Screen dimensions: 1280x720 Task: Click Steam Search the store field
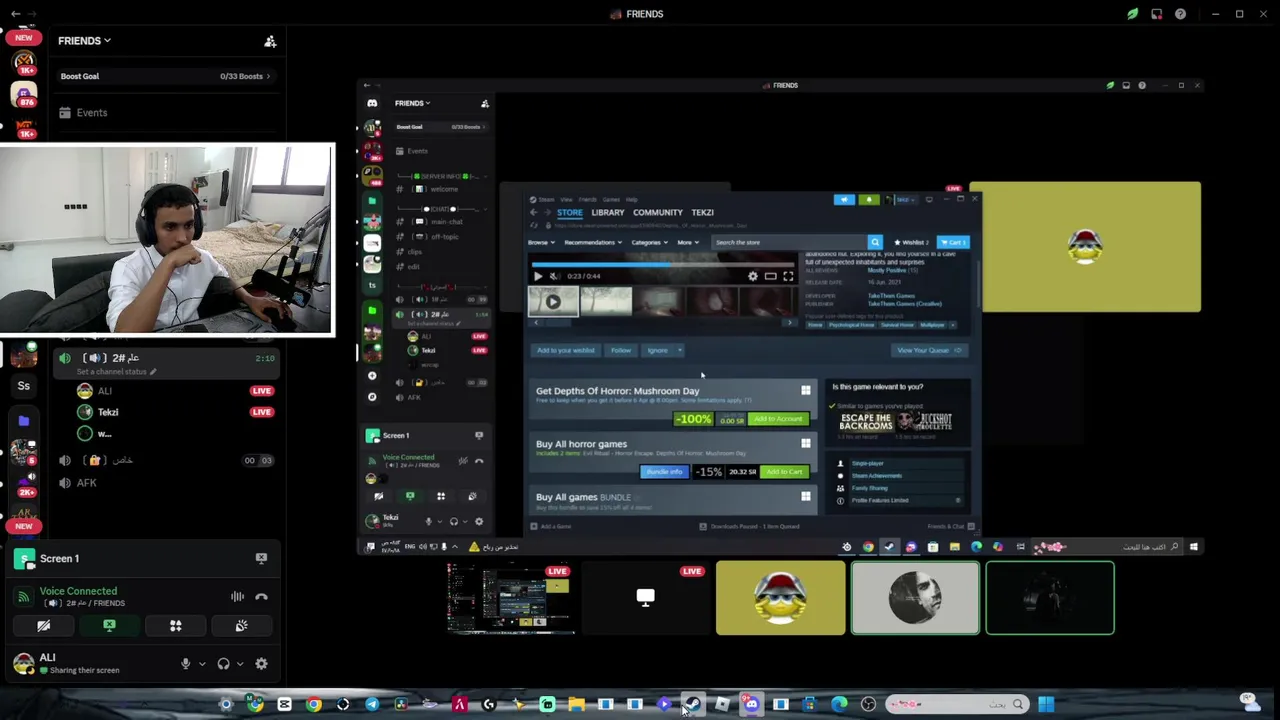tap(788, 242)
